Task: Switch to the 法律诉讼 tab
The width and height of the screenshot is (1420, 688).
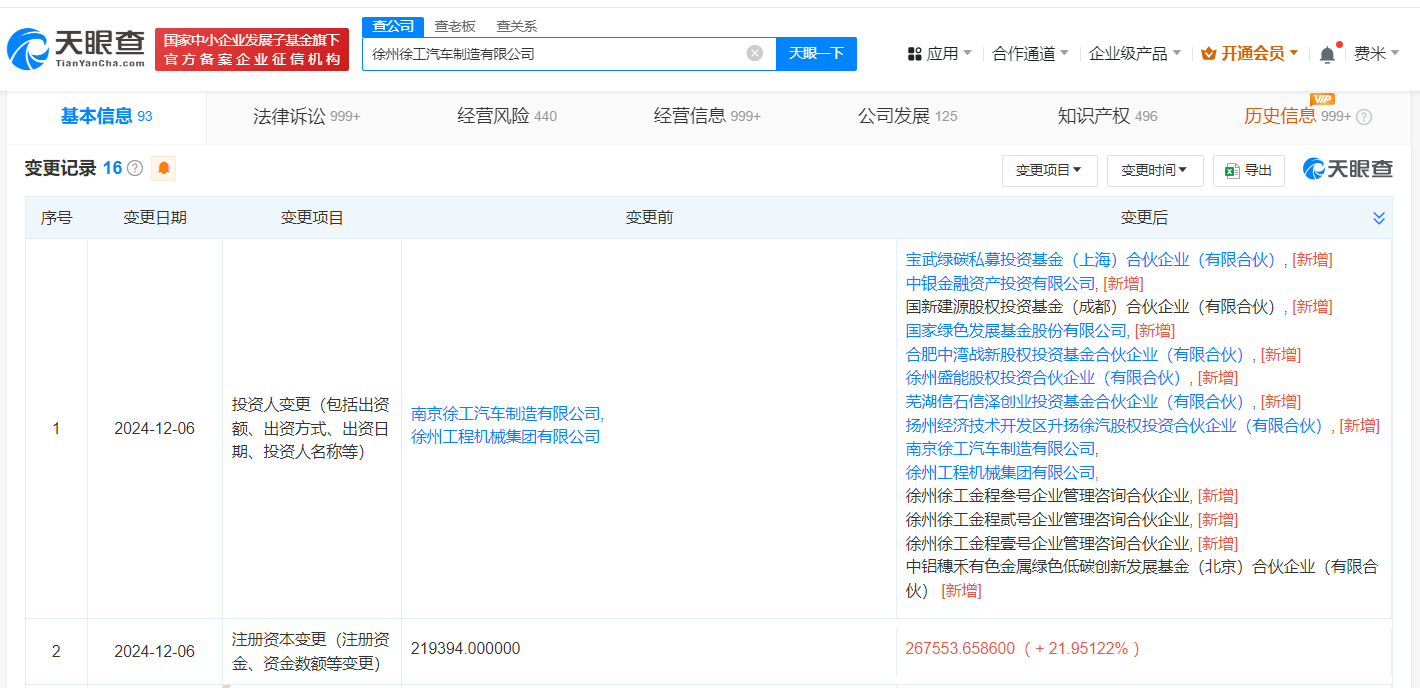Action: (x=305, y=116)
